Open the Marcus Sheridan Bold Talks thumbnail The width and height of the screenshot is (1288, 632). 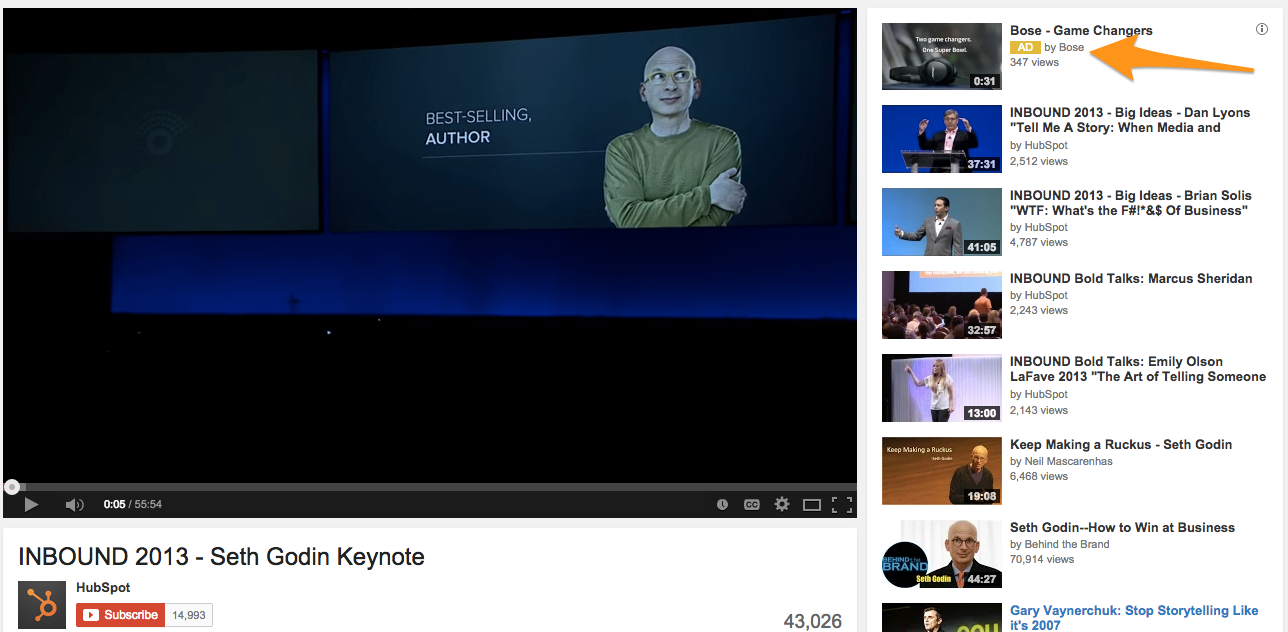942,305
